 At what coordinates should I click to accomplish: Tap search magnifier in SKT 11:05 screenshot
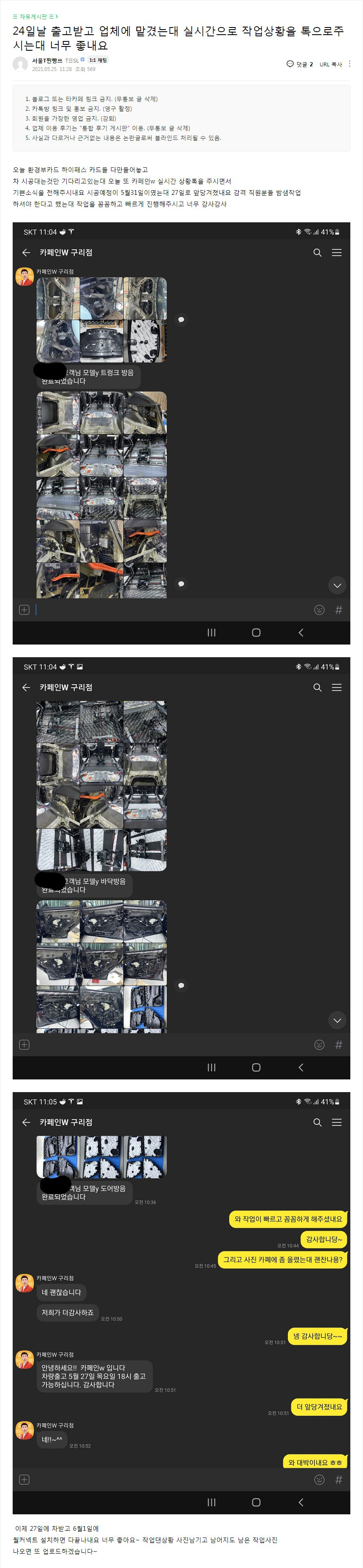[x=317, y=1123]
